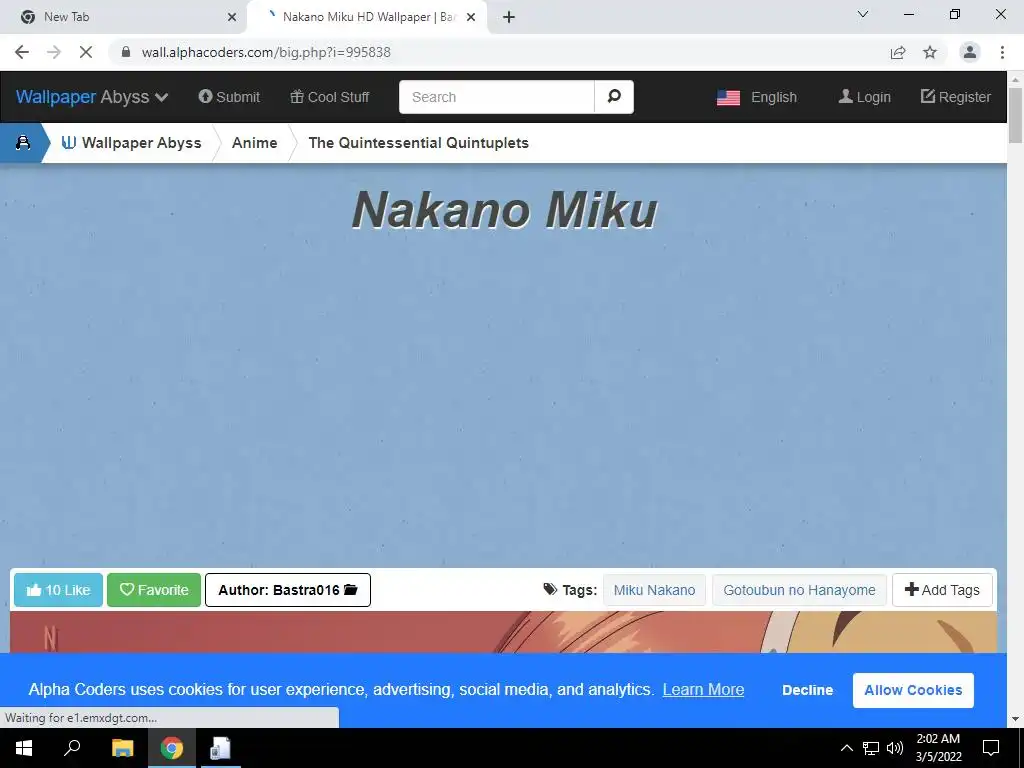Open the volume speaker tray icon
Viewport: 1024px width, 768px height.
tap(895, 748)
